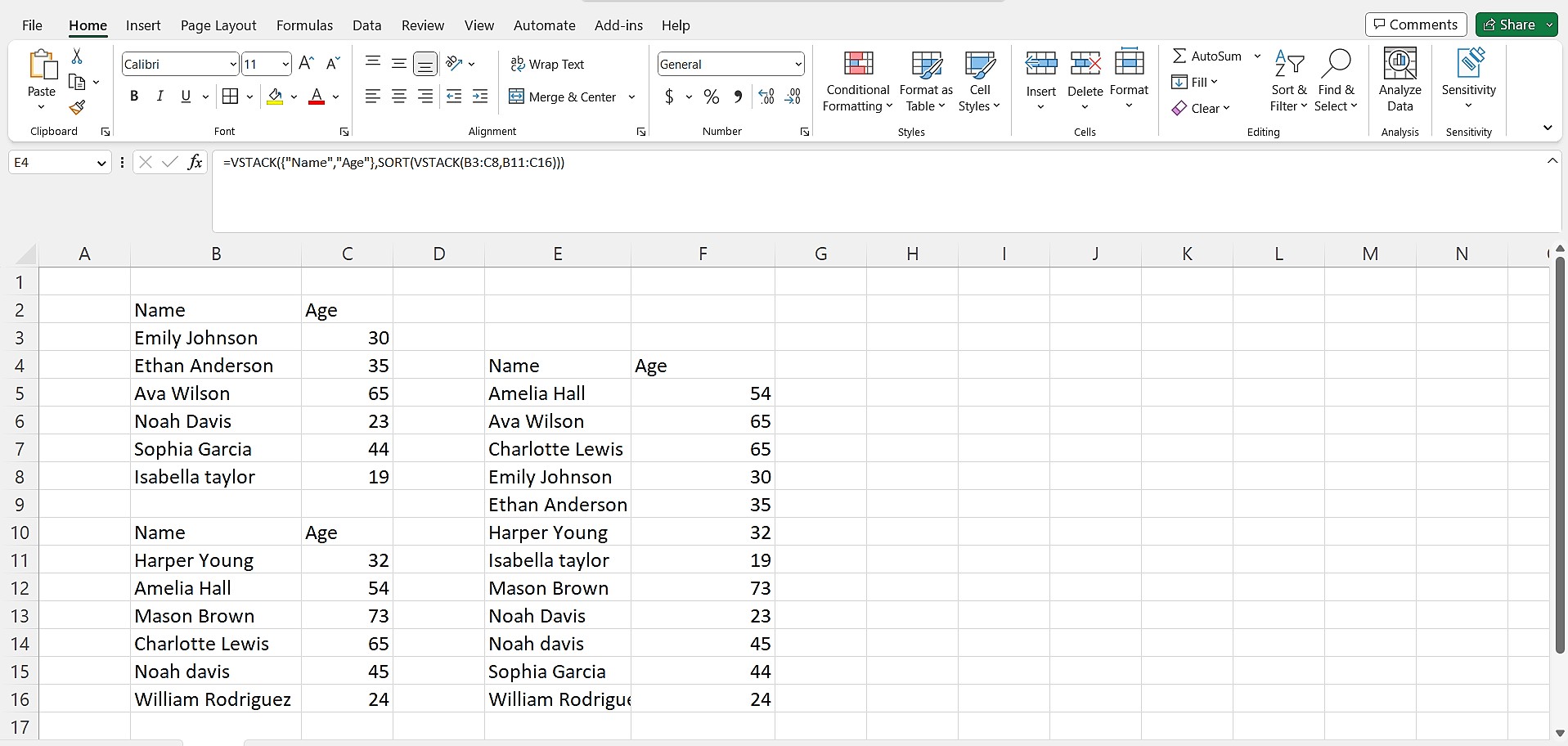The image size is (1568, 746).
Task: Click the vertical scrollbar thumb
Action: (x=1560, y=455)
